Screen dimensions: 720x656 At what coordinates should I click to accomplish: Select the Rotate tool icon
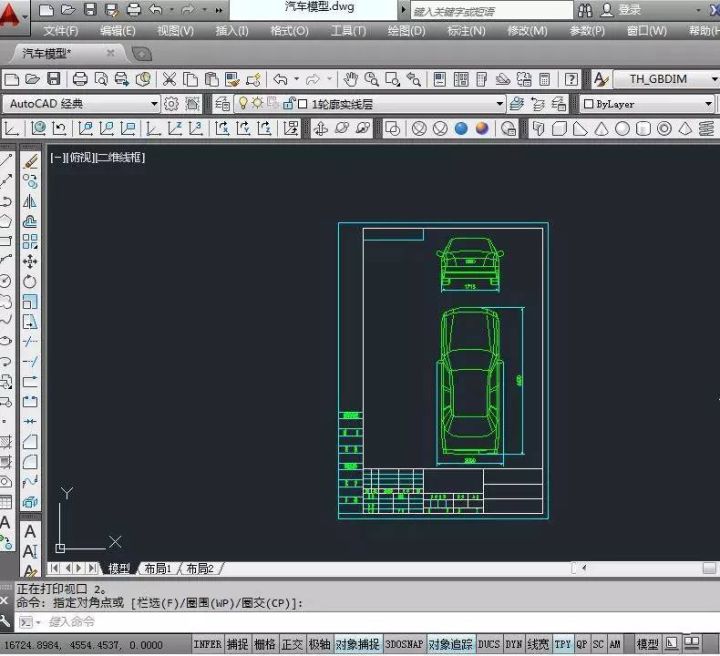coord(30,281)
